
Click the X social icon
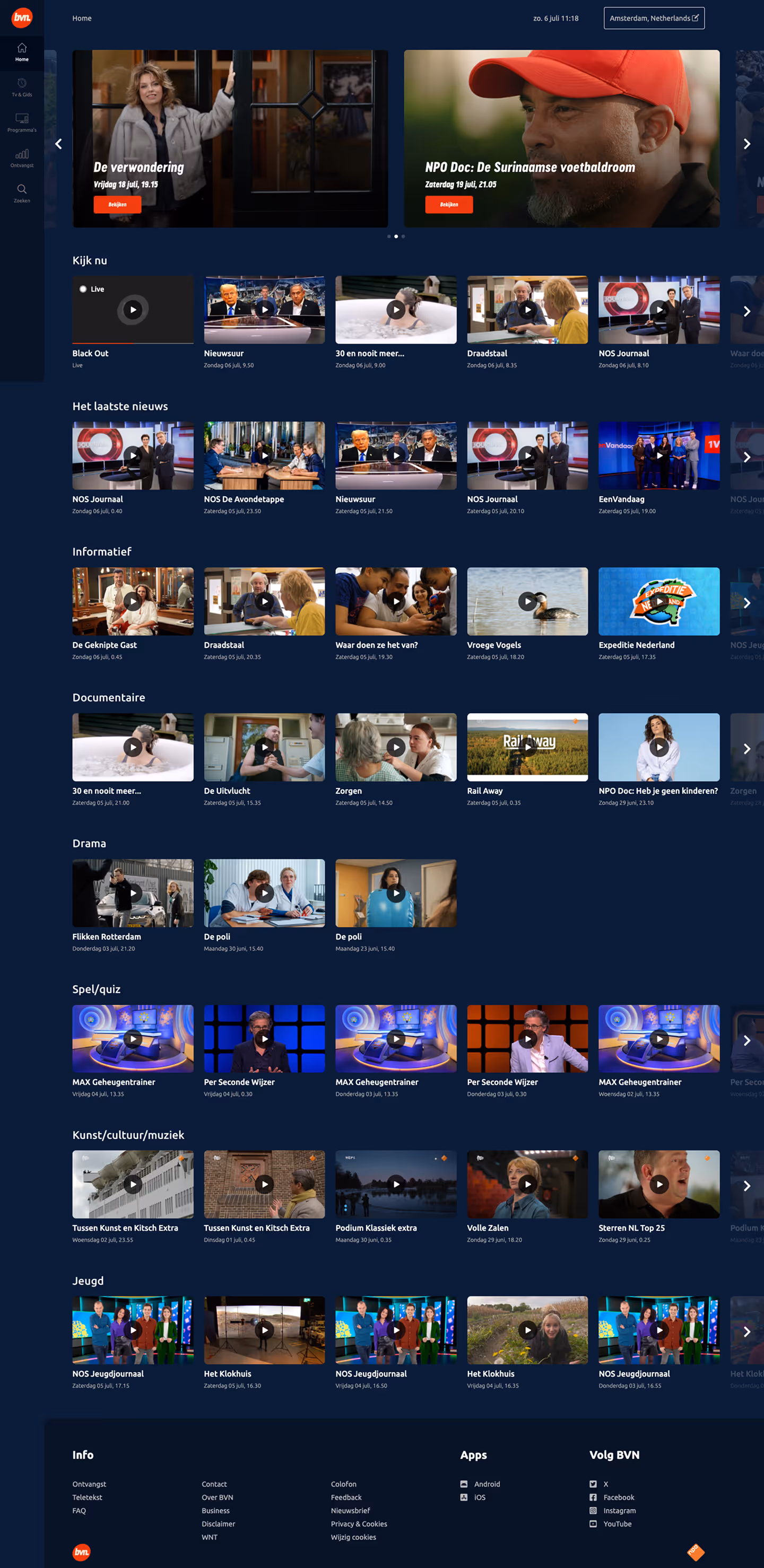[593, 1484]
